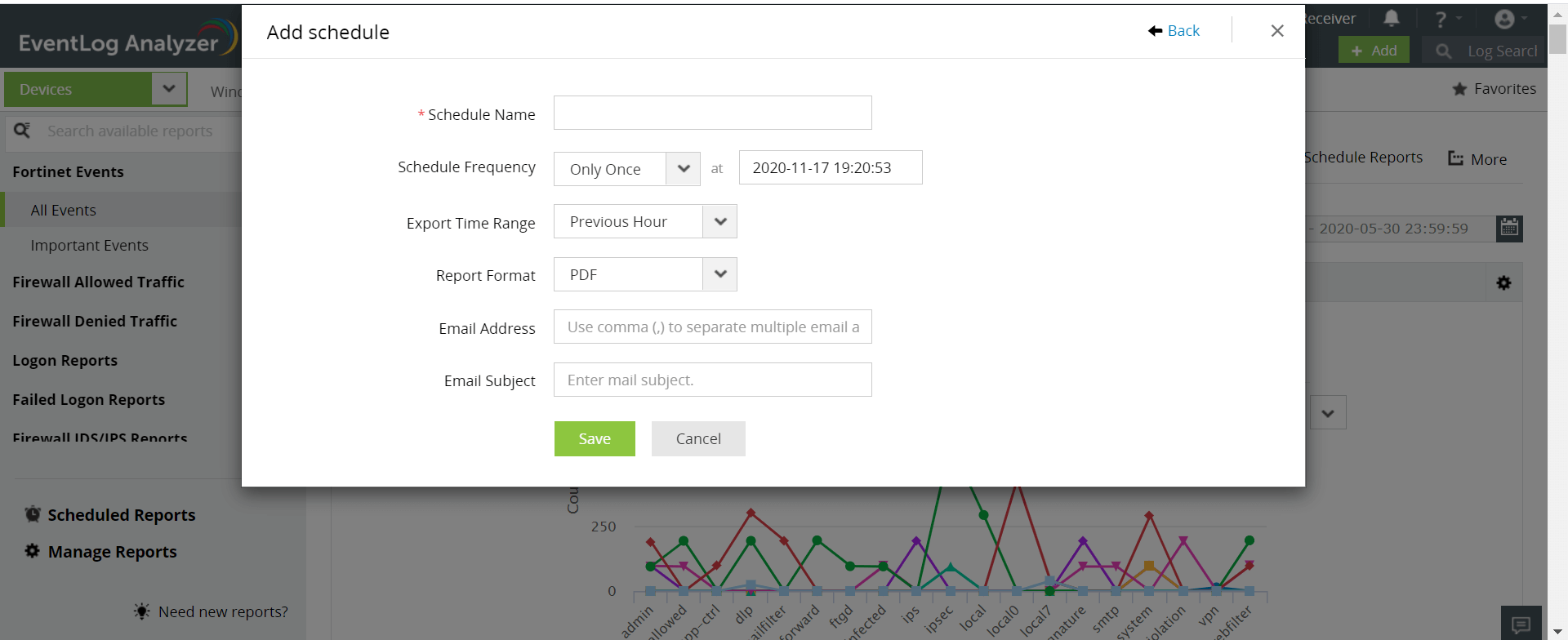
Task: Expand Failed Logon Reports section
Action: [89, 400]
